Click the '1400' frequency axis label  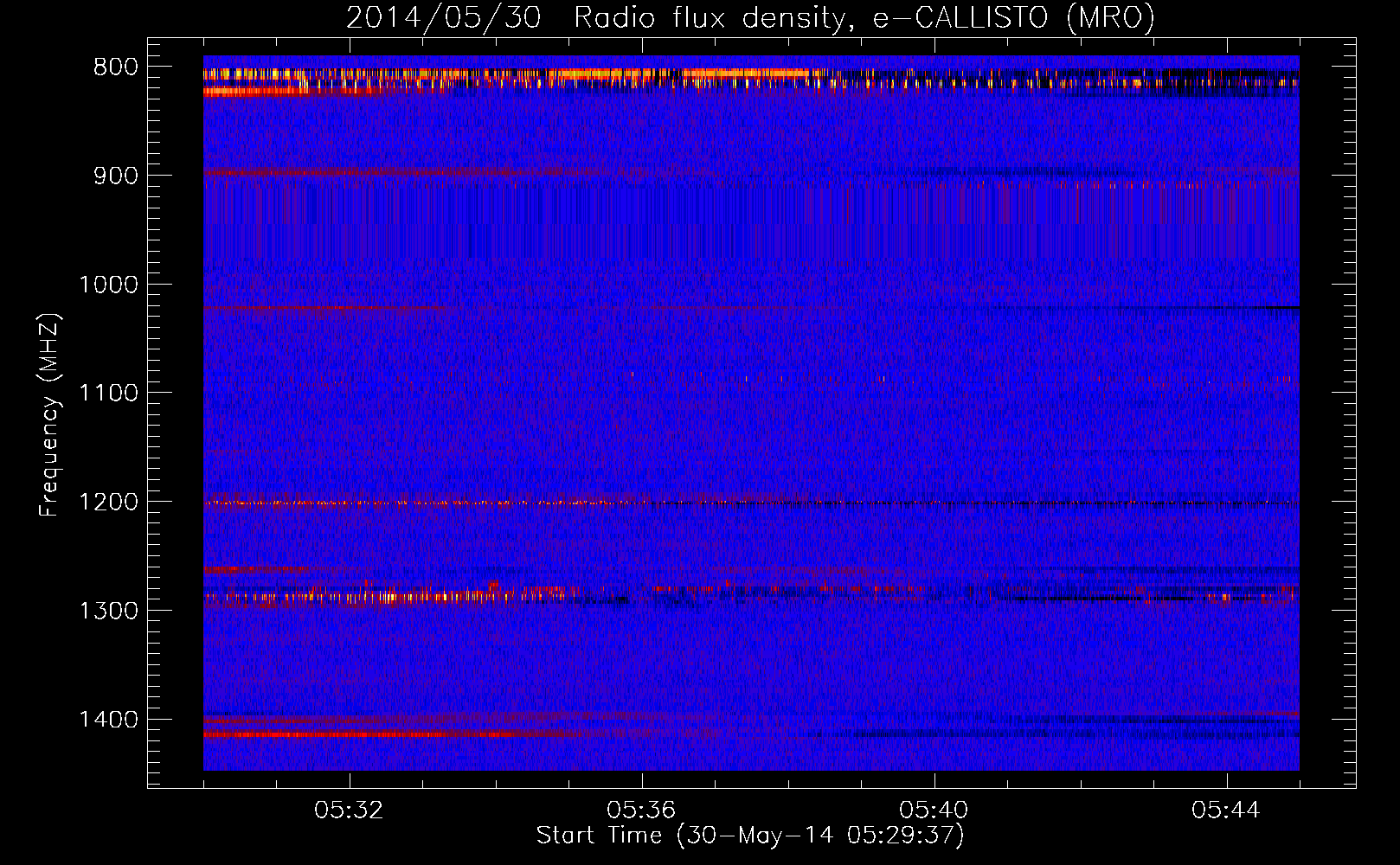[108, 719]
